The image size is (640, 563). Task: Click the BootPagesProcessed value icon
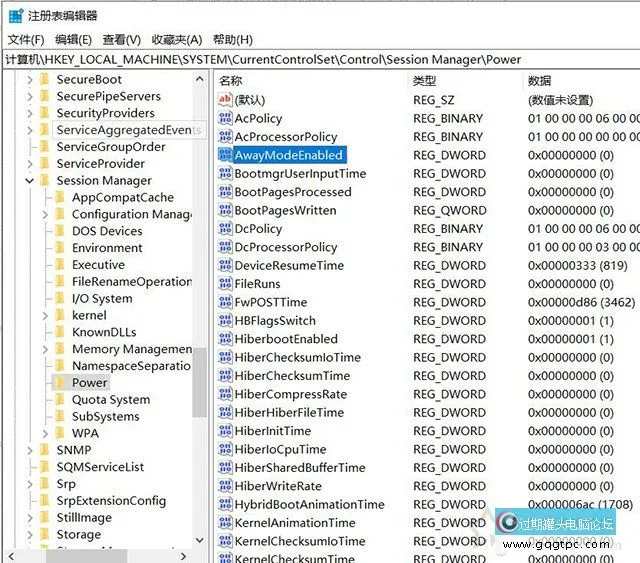(225, 191)
